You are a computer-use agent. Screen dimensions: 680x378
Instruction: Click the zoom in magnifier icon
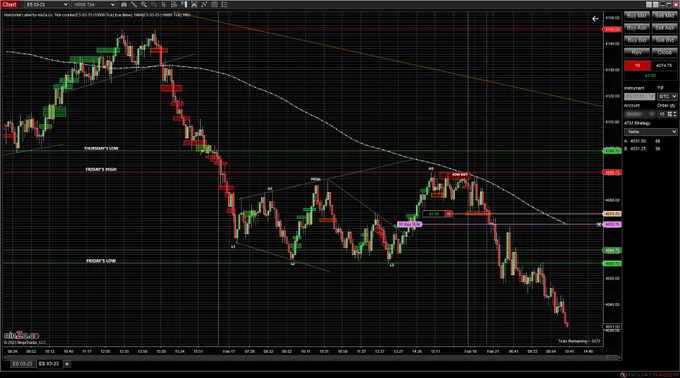(144, 4)
